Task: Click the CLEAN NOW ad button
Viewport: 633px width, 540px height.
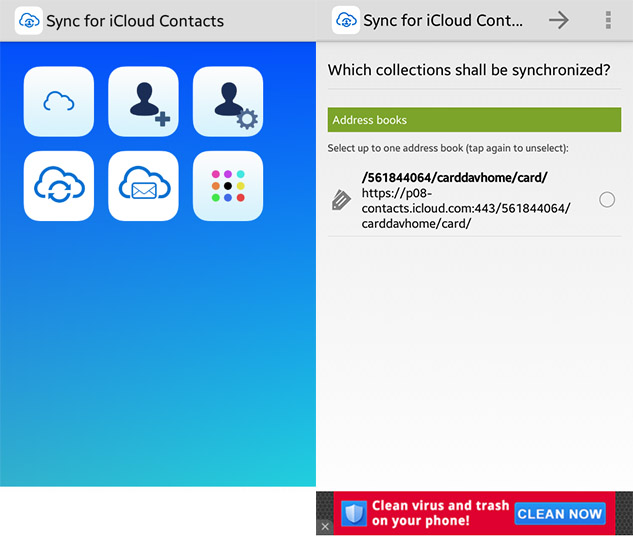Action: 560,513
